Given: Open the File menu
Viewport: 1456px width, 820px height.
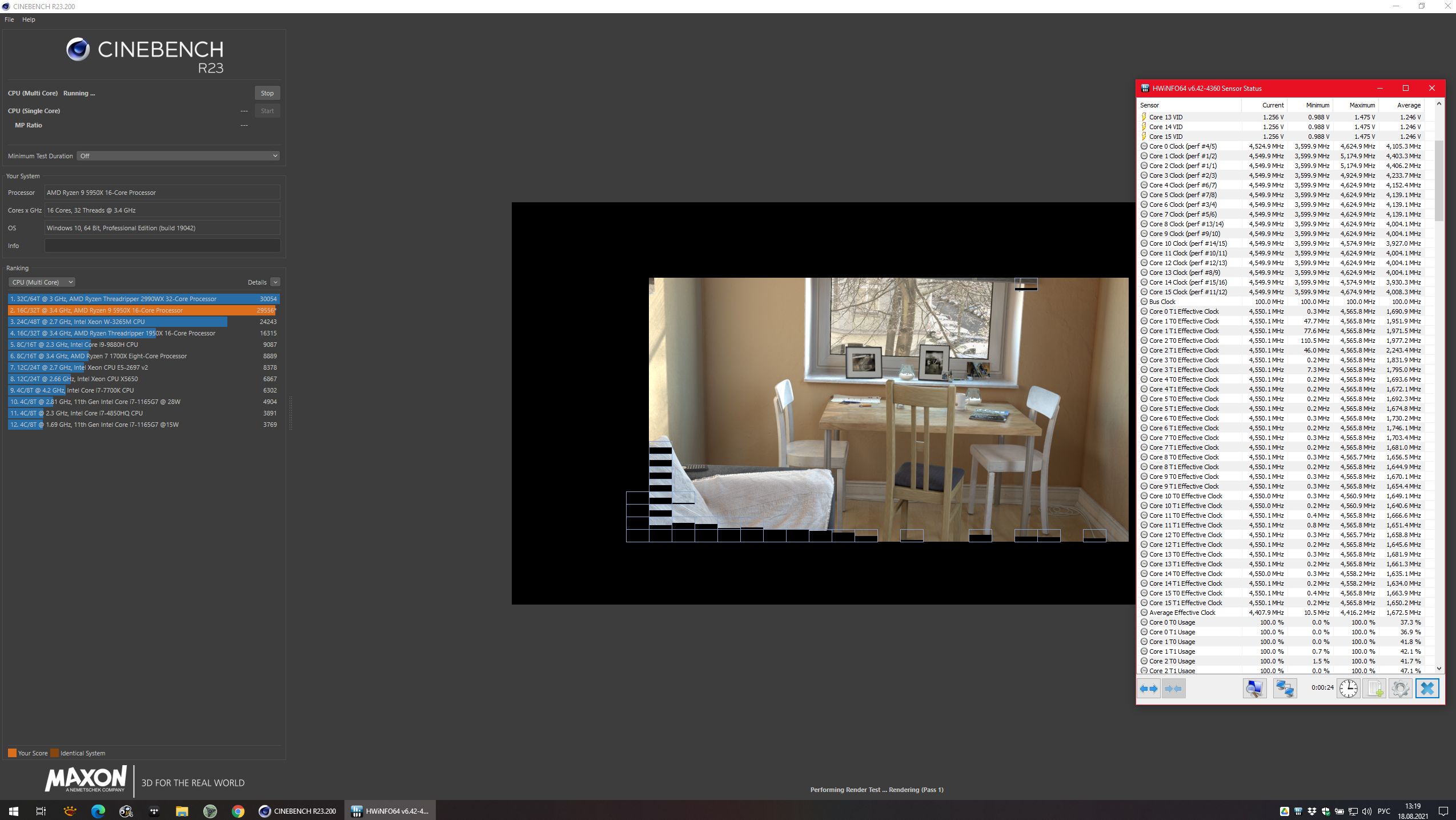Looking at the screenshot, I should click(9, 19).
